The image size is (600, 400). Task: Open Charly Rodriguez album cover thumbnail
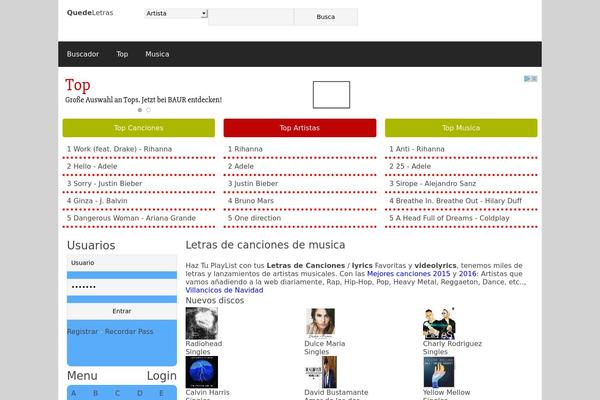[x=439, y=323]
